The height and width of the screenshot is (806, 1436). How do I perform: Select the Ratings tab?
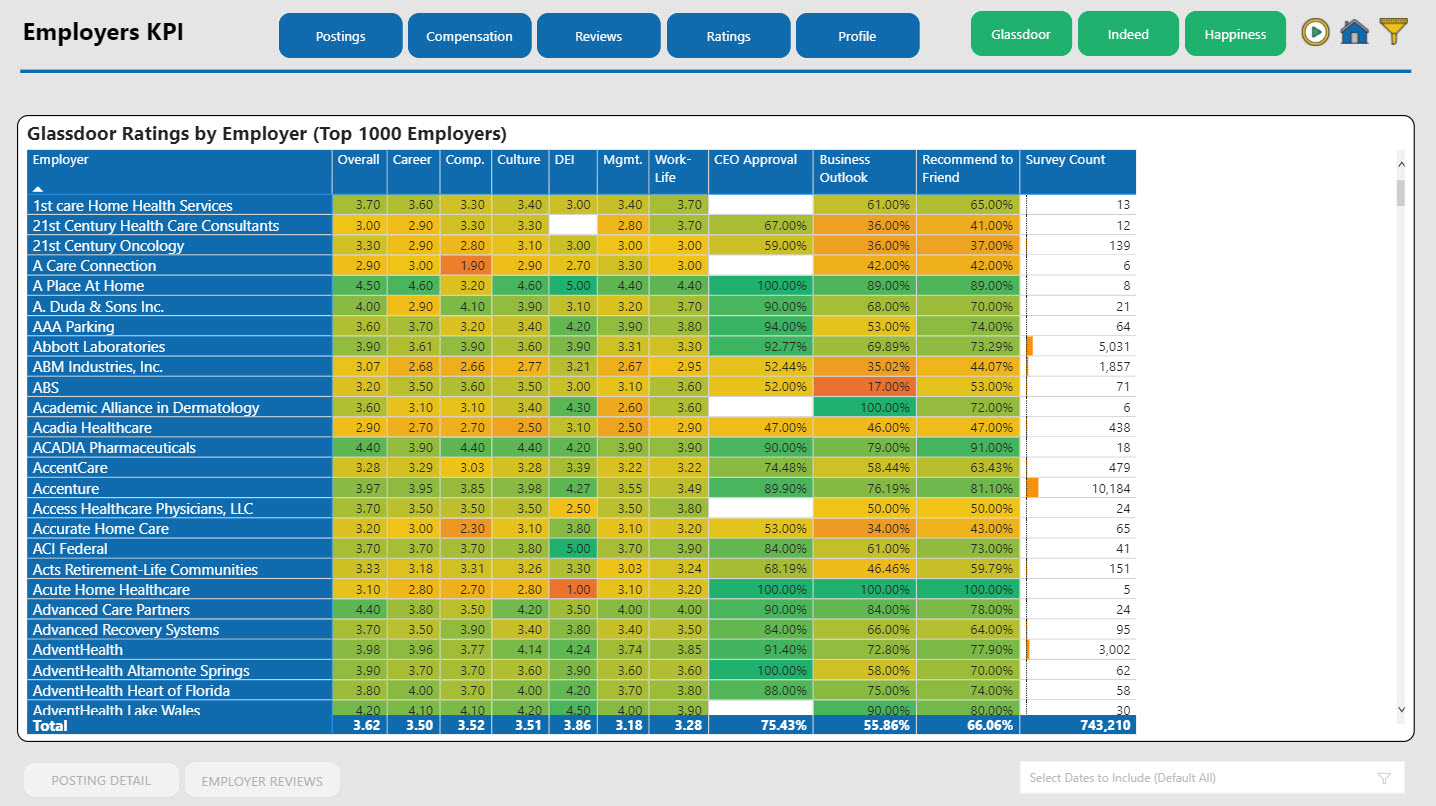coord(728,34)
